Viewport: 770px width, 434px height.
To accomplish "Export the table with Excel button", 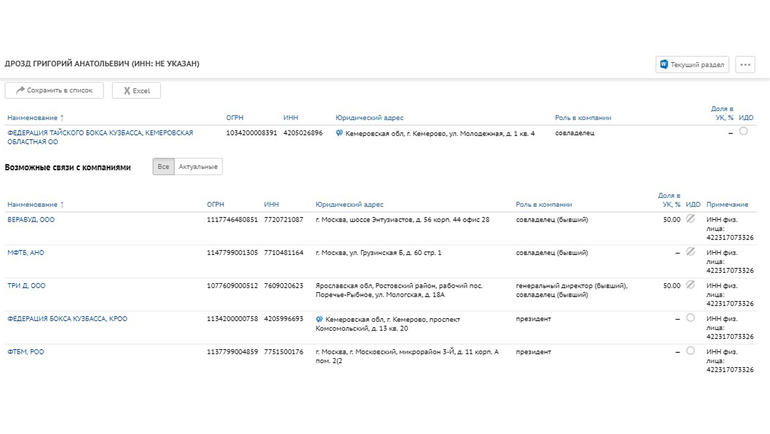I will pyautogui.click(x=135, y=91).
